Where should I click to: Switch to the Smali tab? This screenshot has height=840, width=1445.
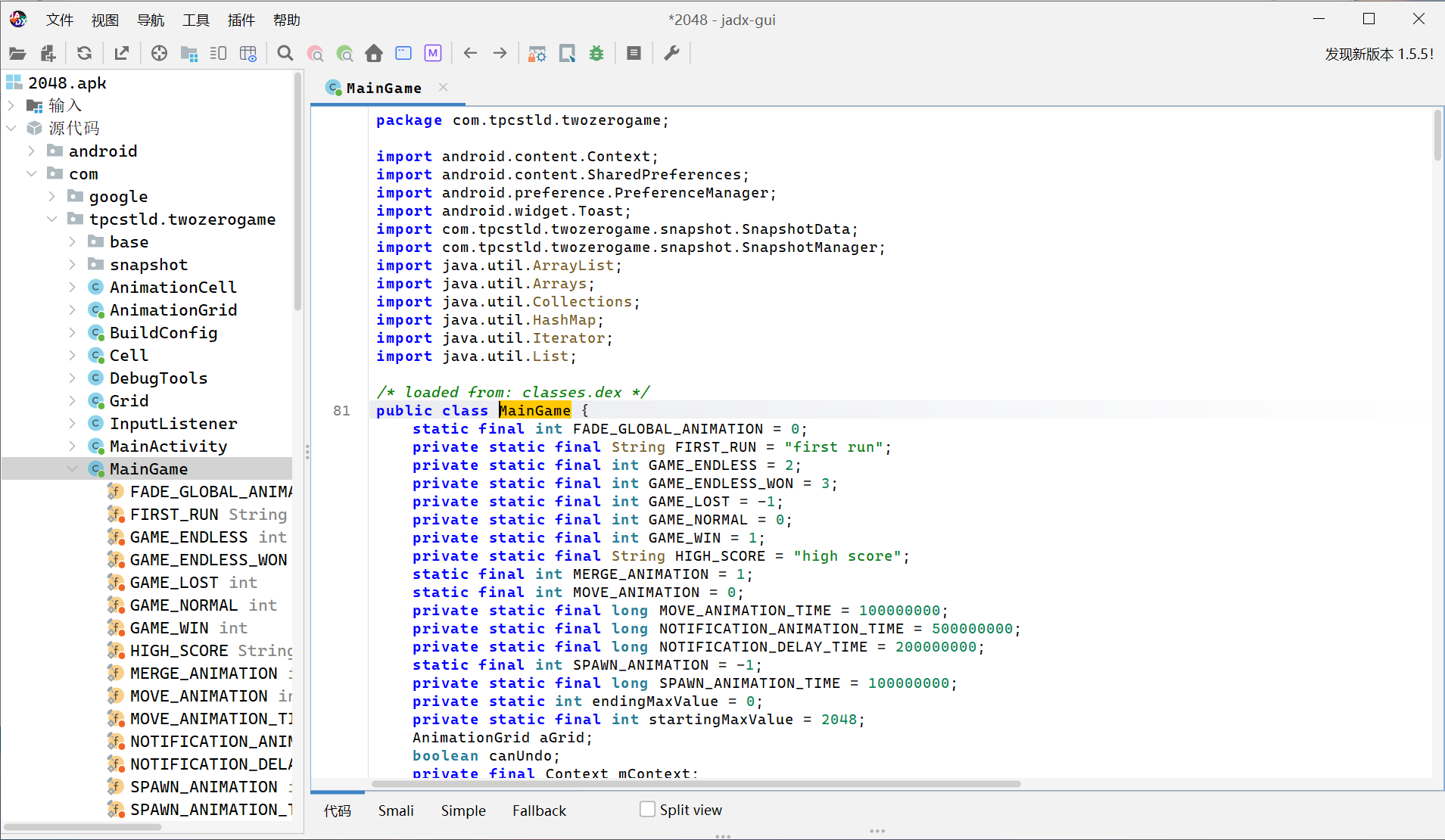(x=396, y=810)
